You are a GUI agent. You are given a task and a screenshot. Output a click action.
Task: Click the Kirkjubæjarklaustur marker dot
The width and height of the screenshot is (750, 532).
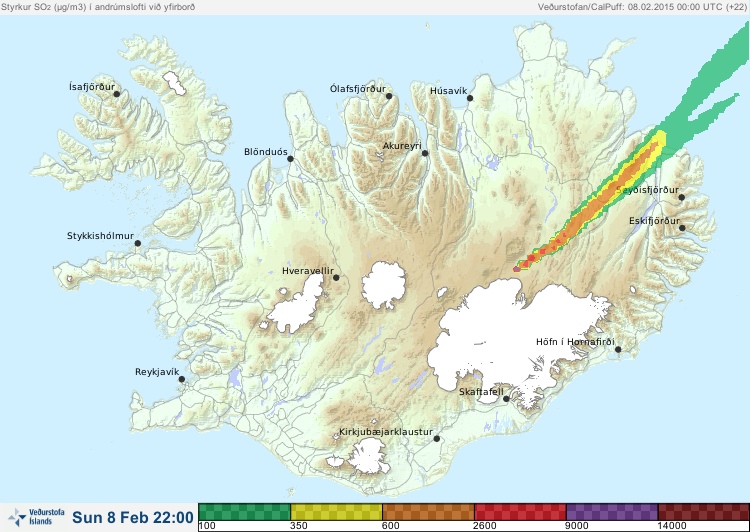[x=436, y=439]
